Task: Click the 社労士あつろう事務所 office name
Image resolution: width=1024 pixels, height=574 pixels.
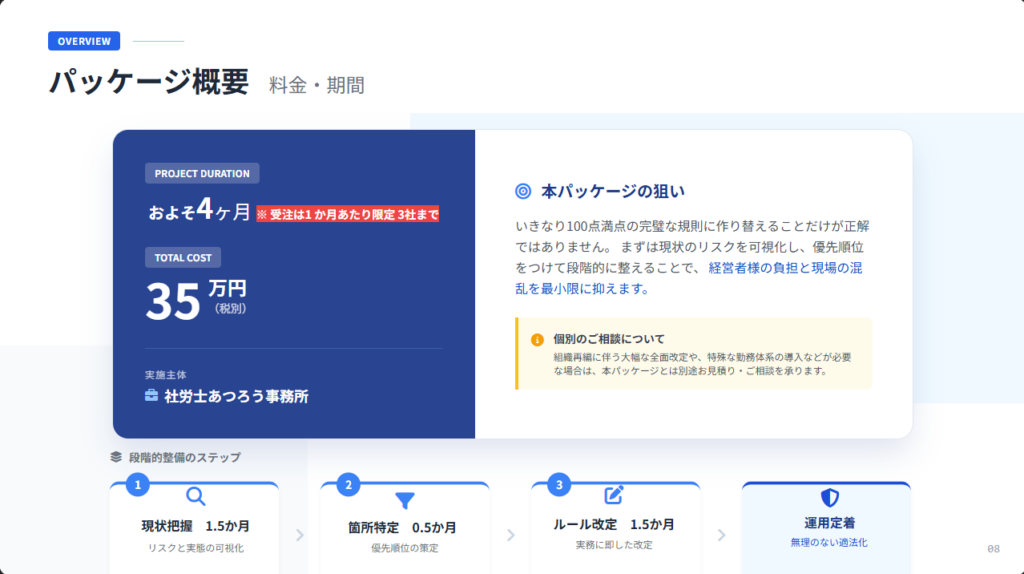Action: pyautogui.click(x=236, y=396)
